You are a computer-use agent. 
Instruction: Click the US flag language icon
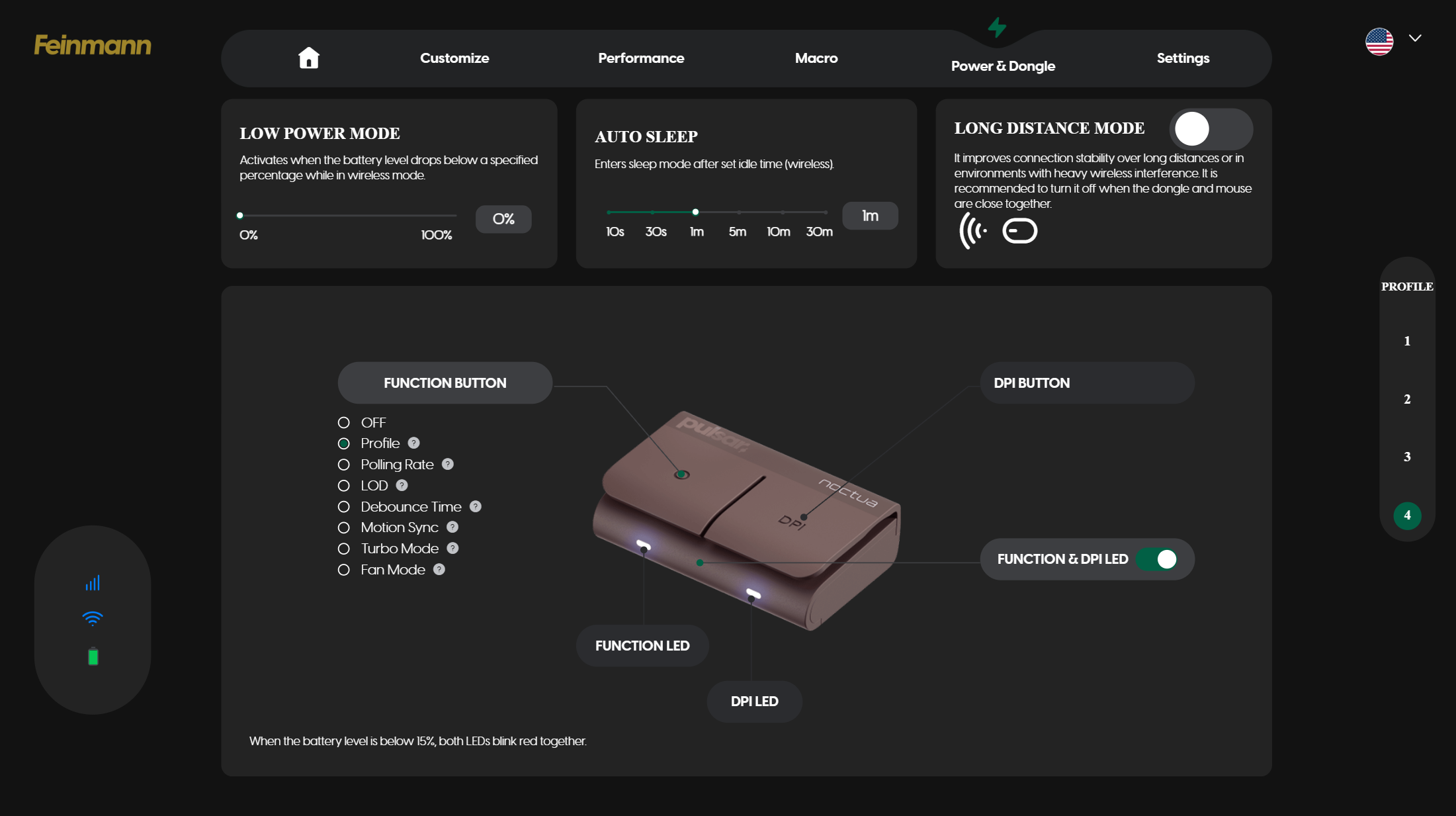tap(1379, 41)
